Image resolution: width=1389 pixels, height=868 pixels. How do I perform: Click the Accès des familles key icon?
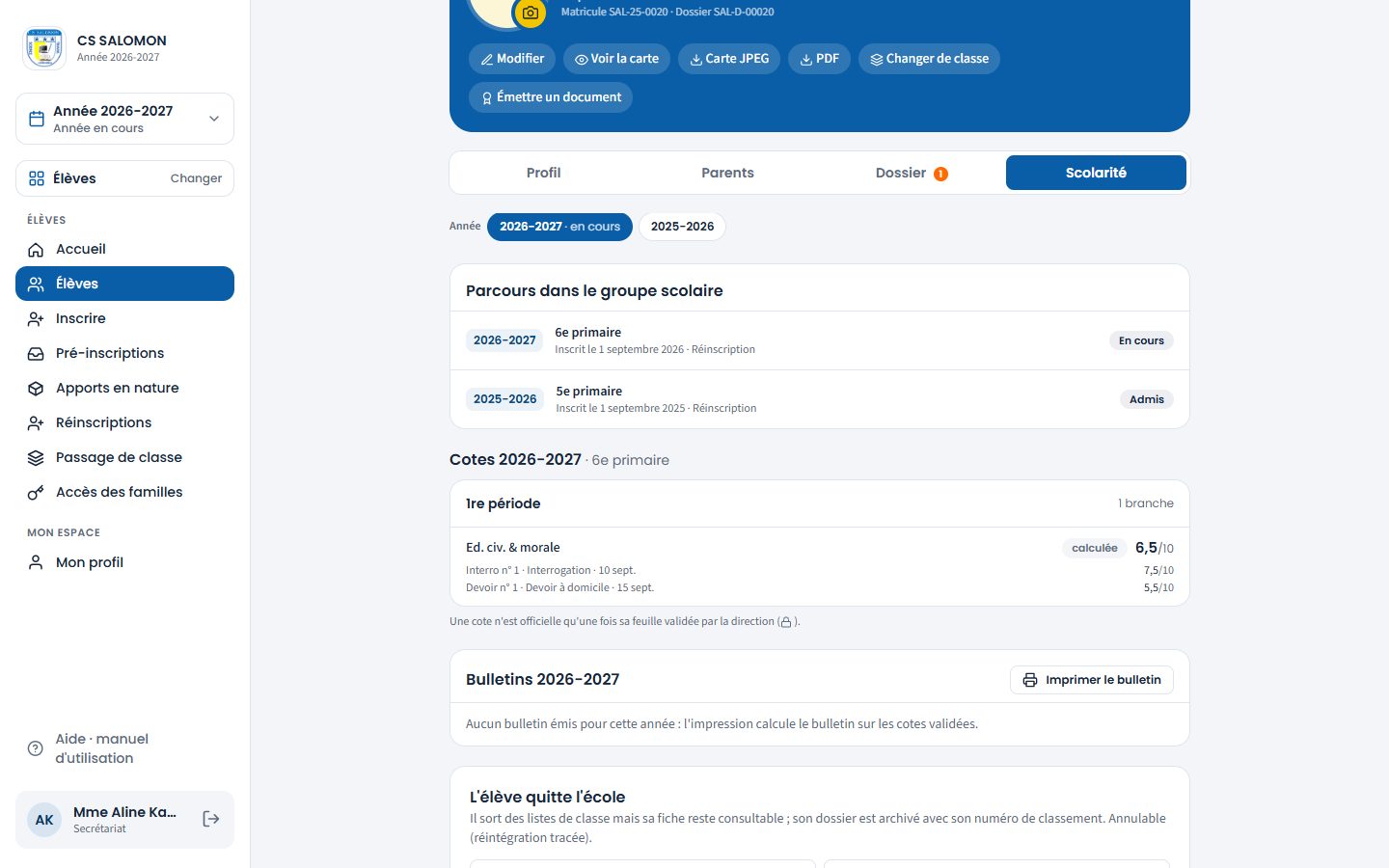click(36, 493)
